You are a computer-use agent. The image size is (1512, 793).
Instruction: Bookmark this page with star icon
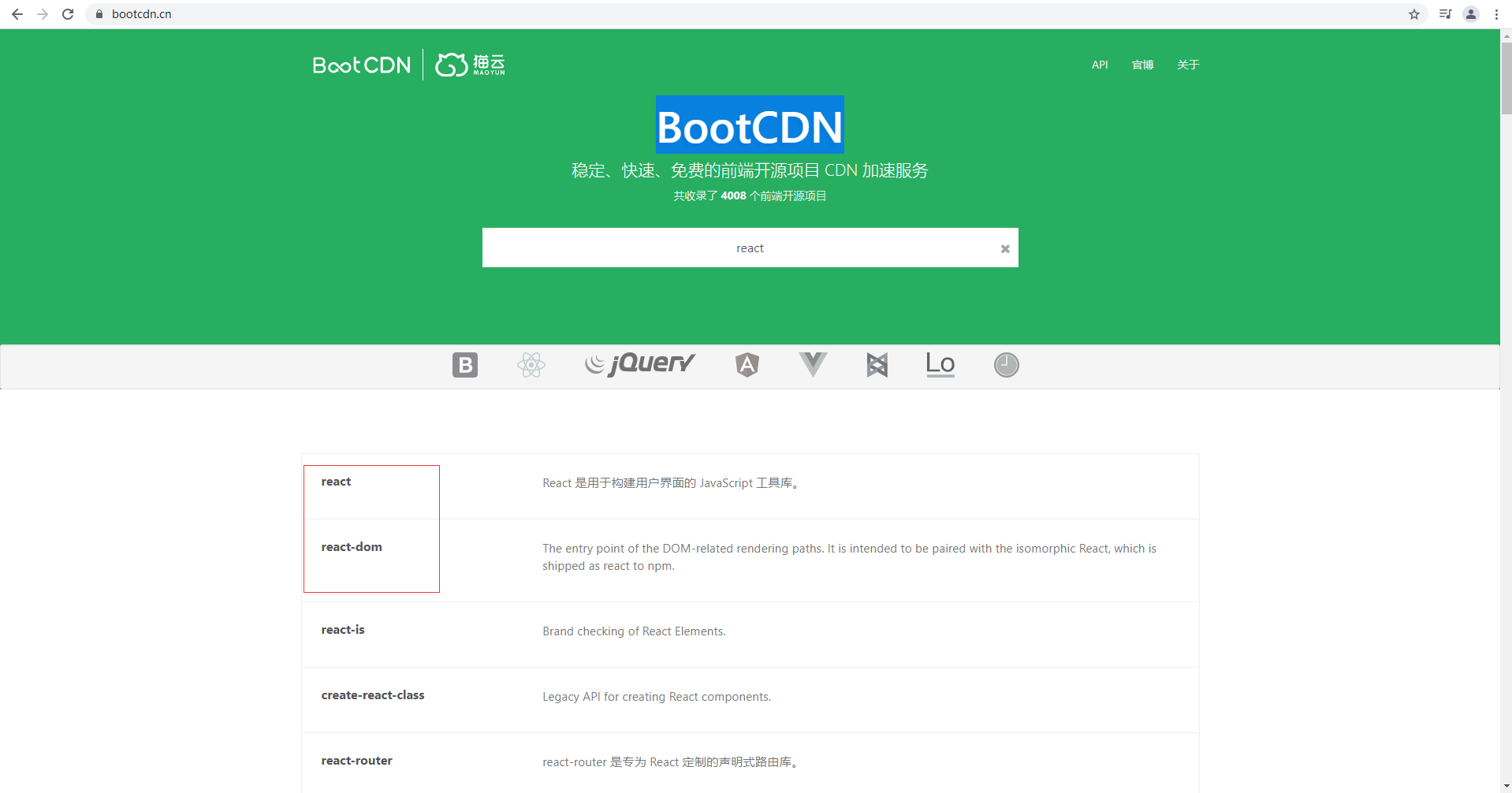coord(1414,14)
